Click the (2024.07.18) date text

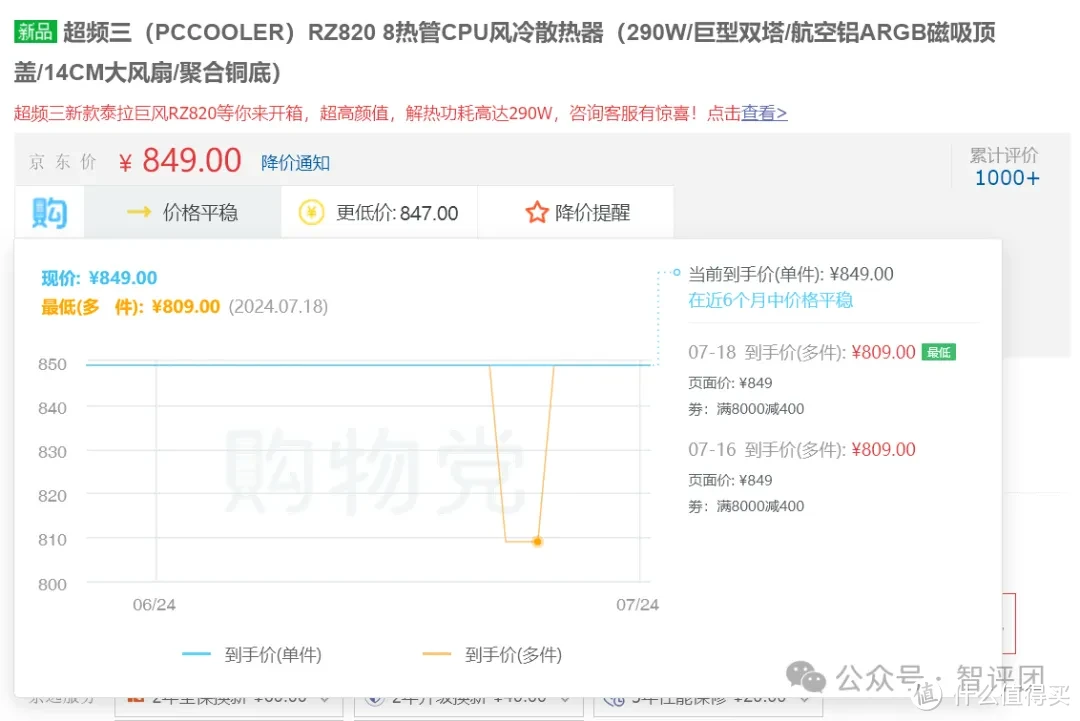click(x=278, y=307)
